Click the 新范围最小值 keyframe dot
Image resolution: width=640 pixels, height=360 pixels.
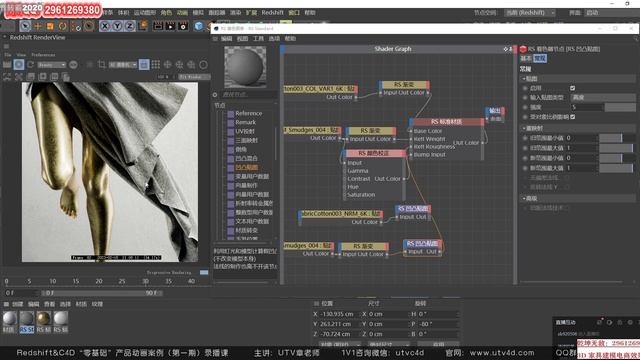[525, 158]
